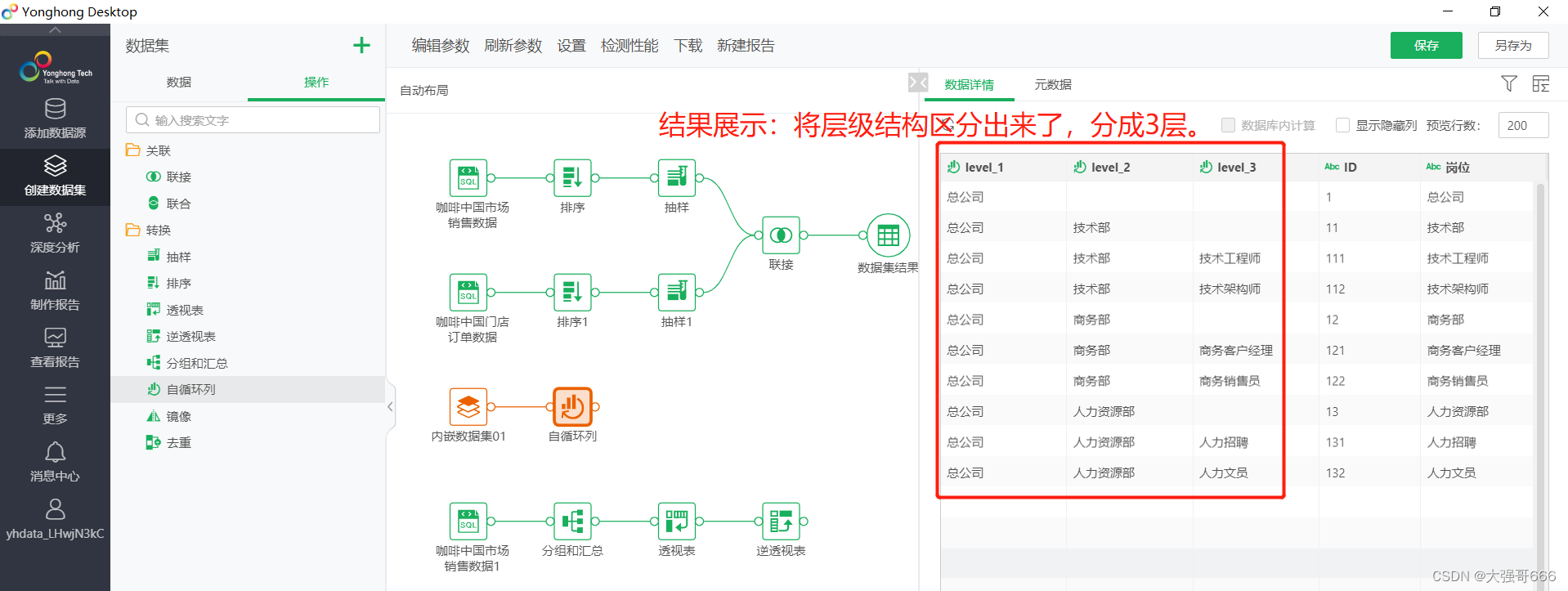Select the 逆透视表 operation in the tree
The width and height of the screenshot is (1568, 591).
(190, 336)
